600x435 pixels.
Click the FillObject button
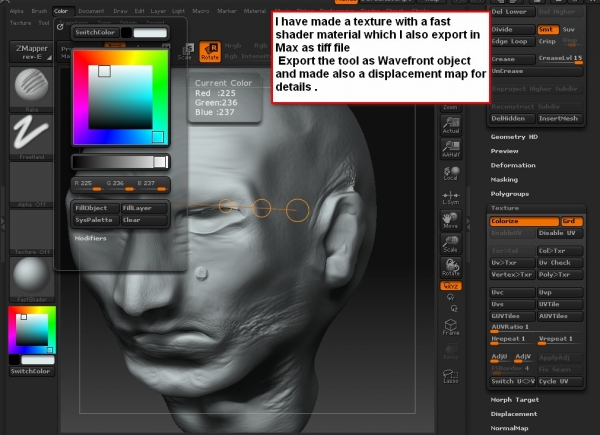coord(95,208)
